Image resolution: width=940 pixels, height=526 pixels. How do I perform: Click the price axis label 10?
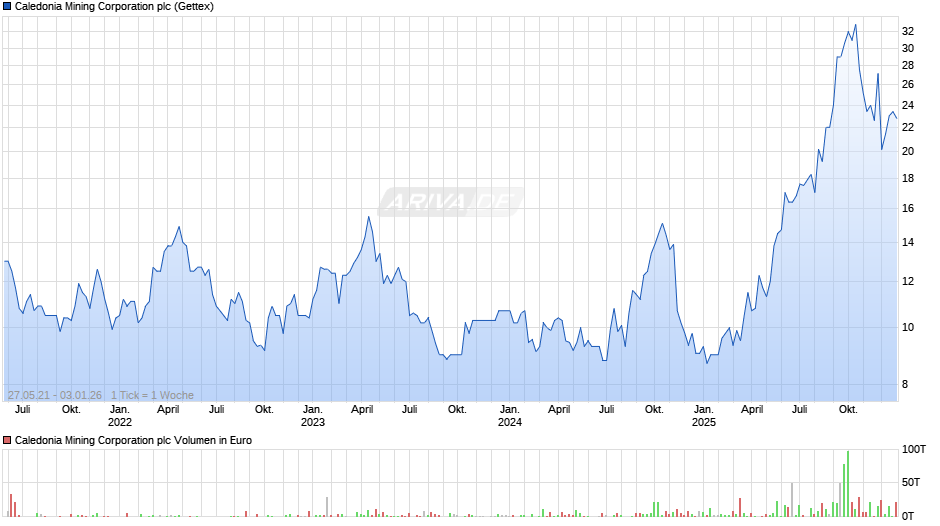point(908,327)
